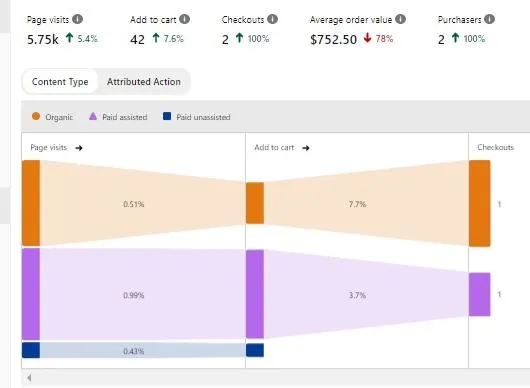Open the info icon beside Add to cart metric
The image size is (530, 388).
(x=184, y=19)
